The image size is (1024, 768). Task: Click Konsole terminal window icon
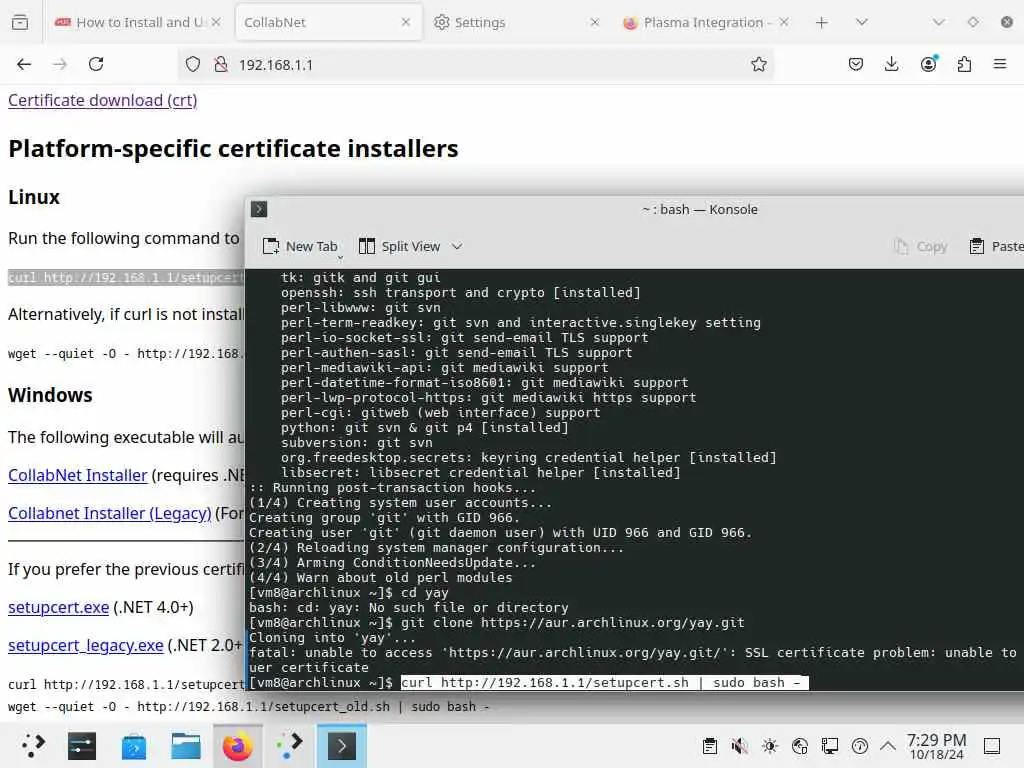click(x=259, y=209)
